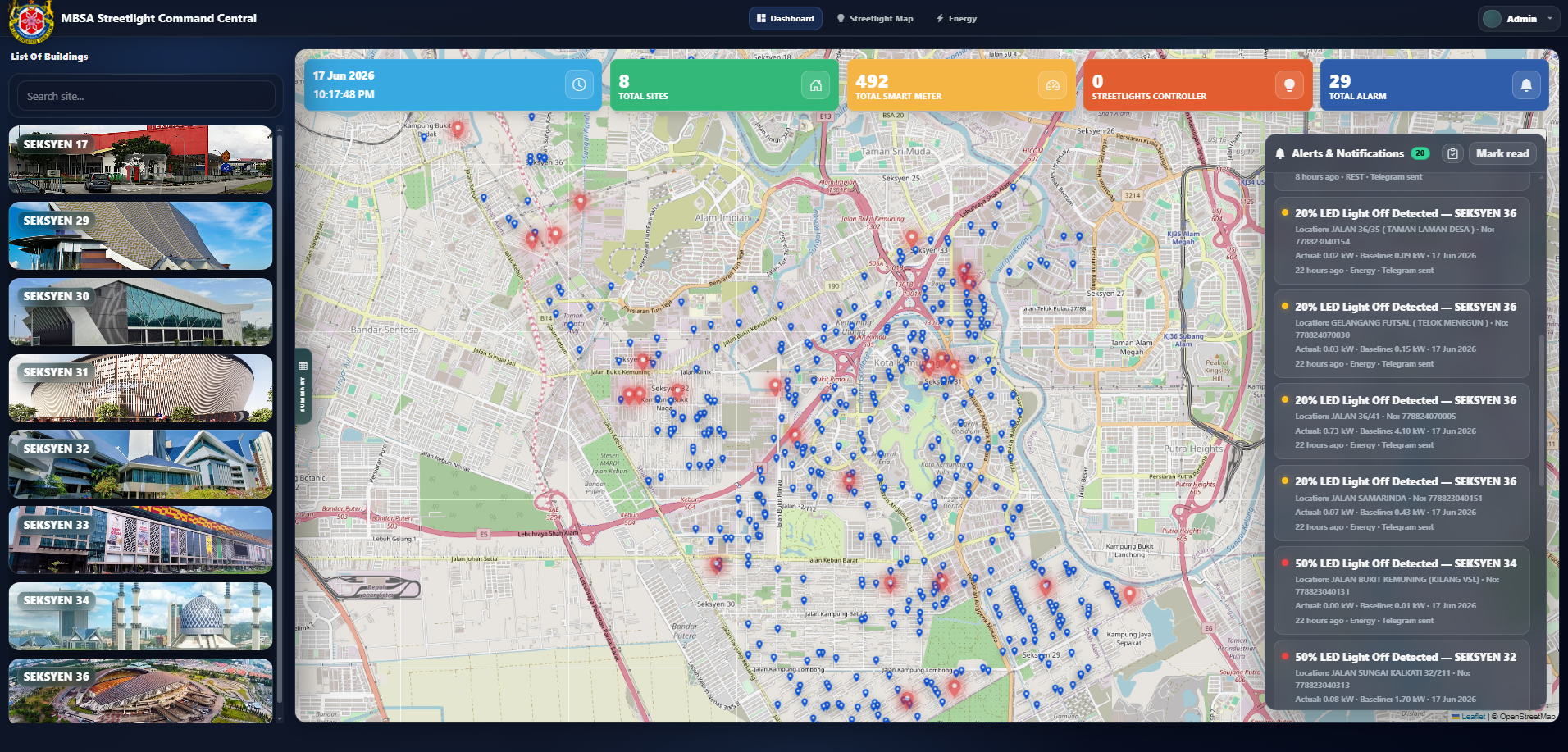Click the bulb icon on Streetlights Controller card
This screenshot has width=1568, height=752.
pos(1289,84)
